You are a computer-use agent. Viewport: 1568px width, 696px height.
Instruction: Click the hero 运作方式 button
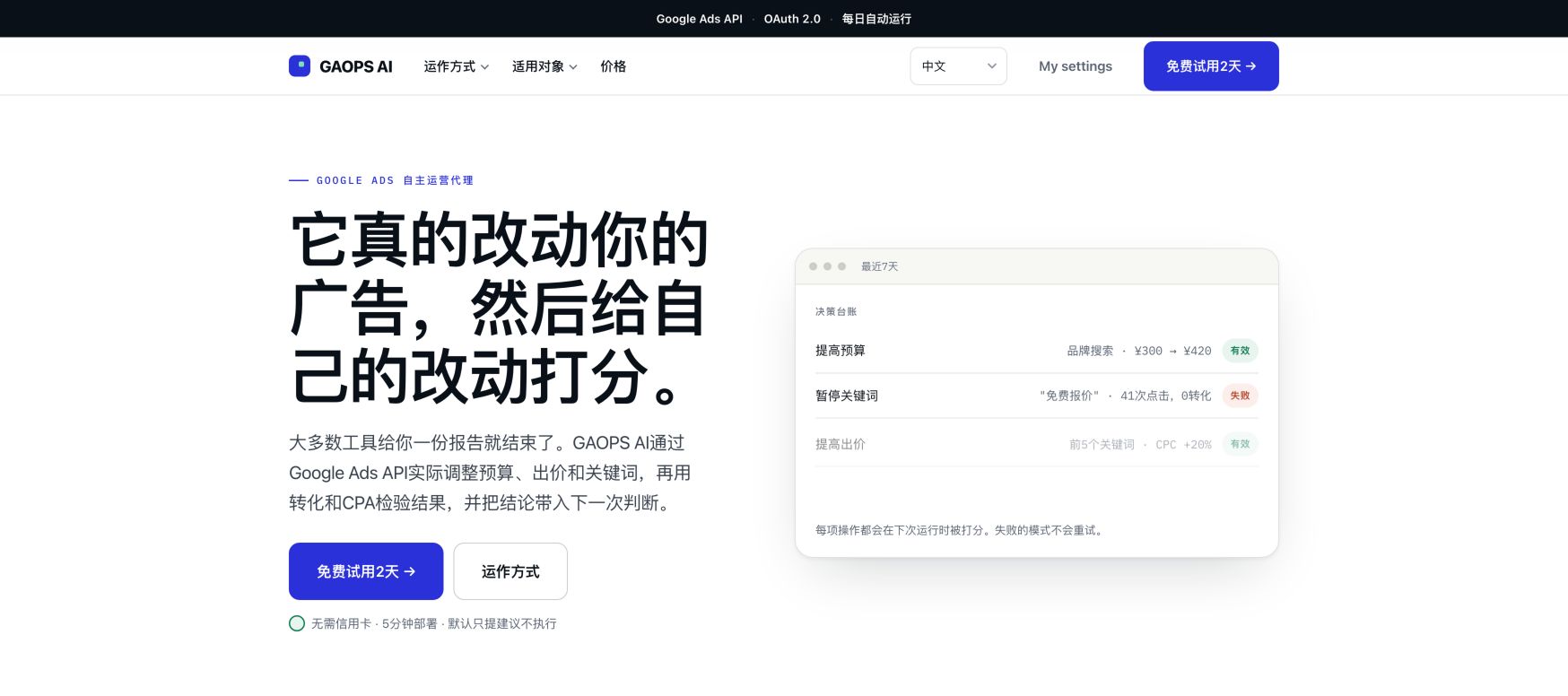pyautogui.click(x=510, y=571)
